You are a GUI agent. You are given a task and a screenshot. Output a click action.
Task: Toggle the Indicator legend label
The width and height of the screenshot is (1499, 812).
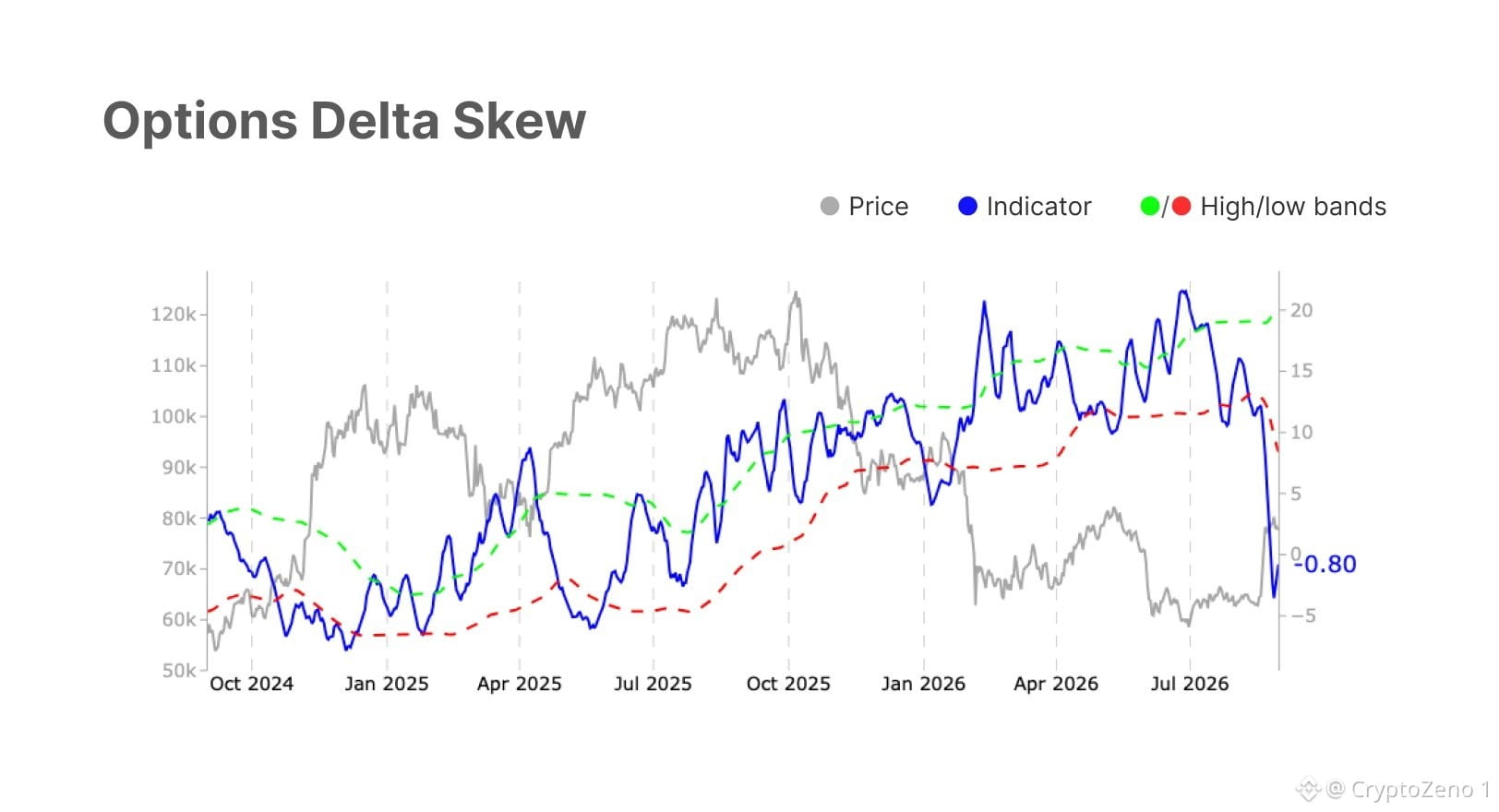coord(1038,207)
